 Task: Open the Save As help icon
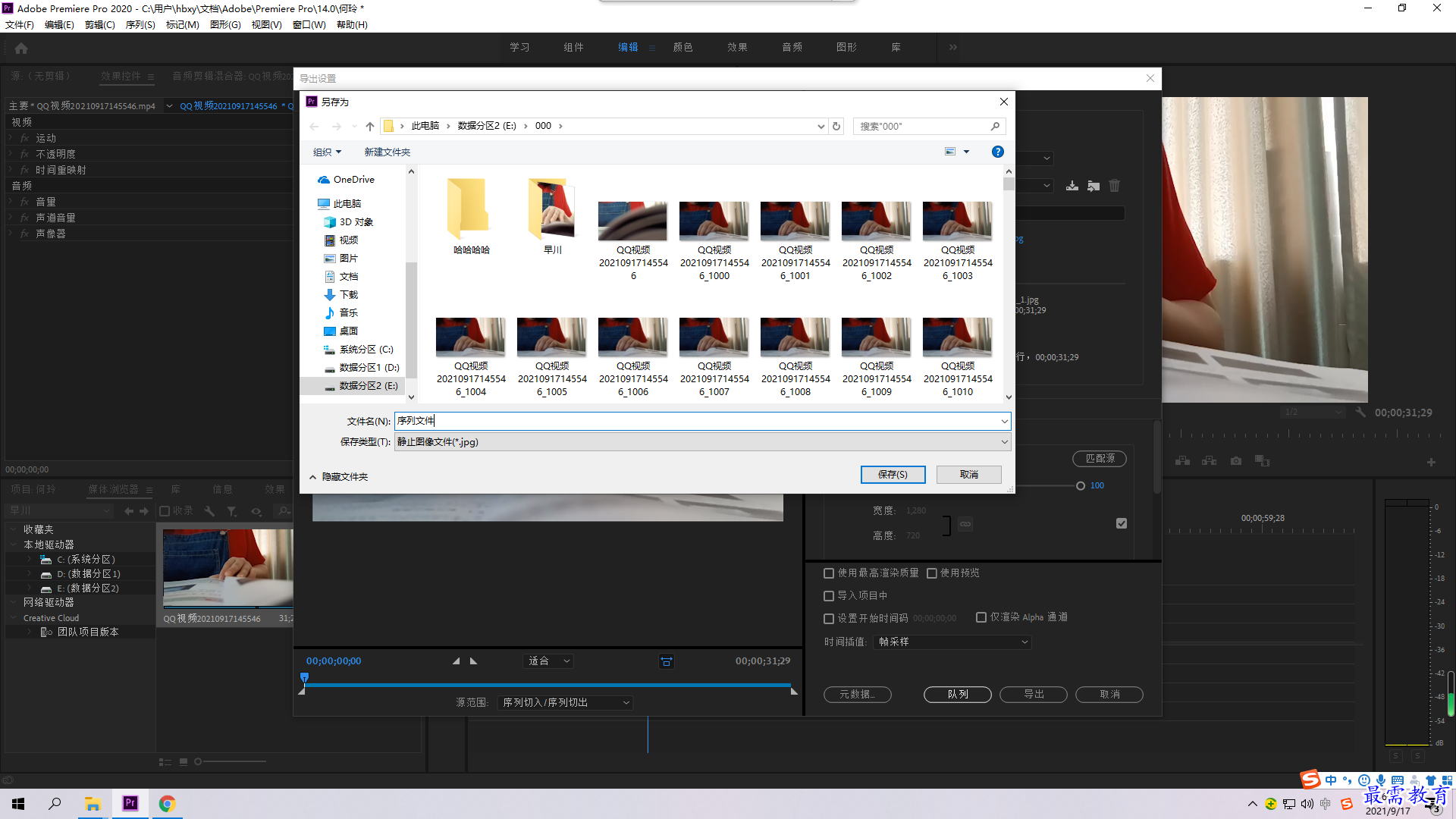[x=997, y=152]
